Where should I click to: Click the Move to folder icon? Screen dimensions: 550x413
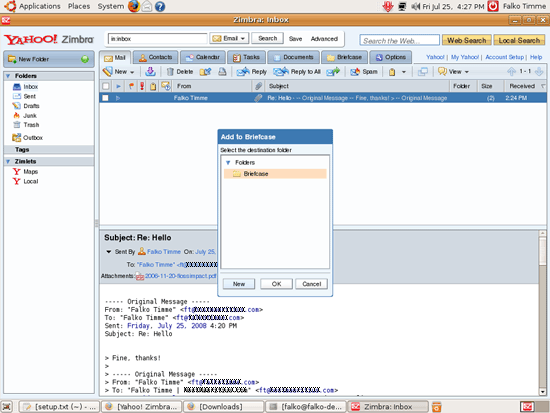205,72
